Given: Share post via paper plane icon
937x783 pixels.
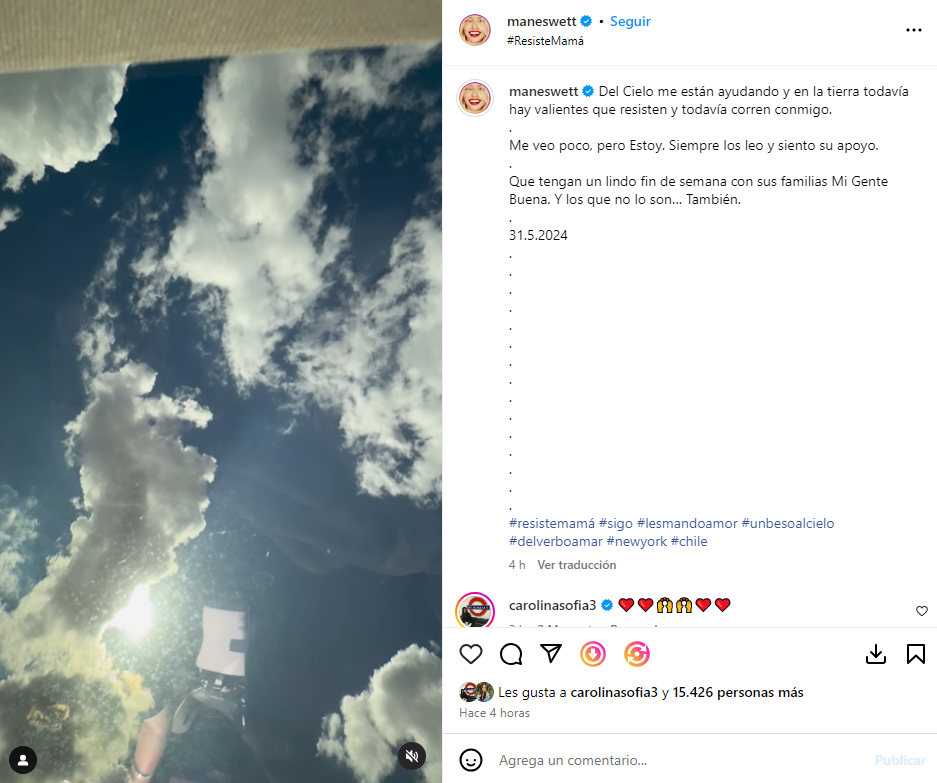Looking at the screenshot, I should [550, 653].
